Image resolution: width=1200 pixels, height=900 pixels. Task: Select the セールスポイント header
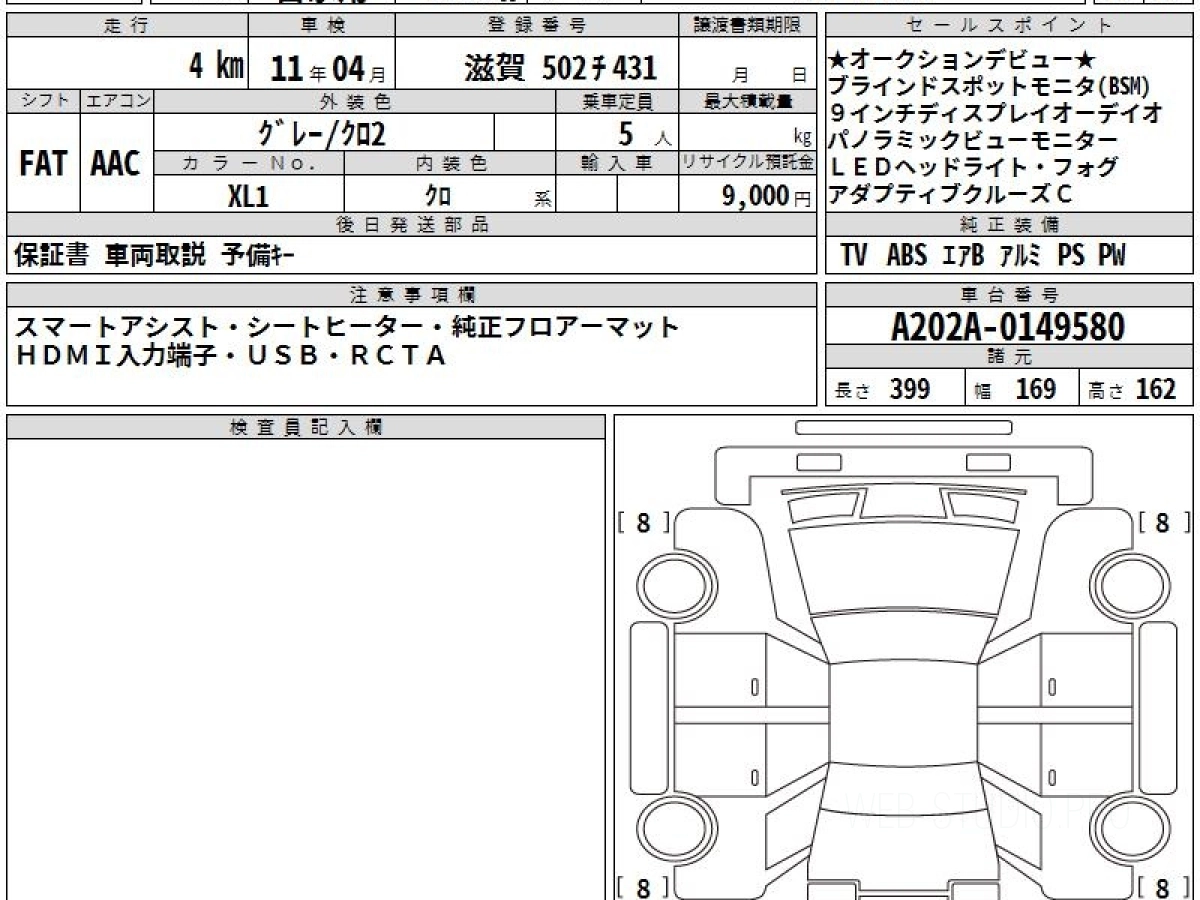coord(1009,26)
